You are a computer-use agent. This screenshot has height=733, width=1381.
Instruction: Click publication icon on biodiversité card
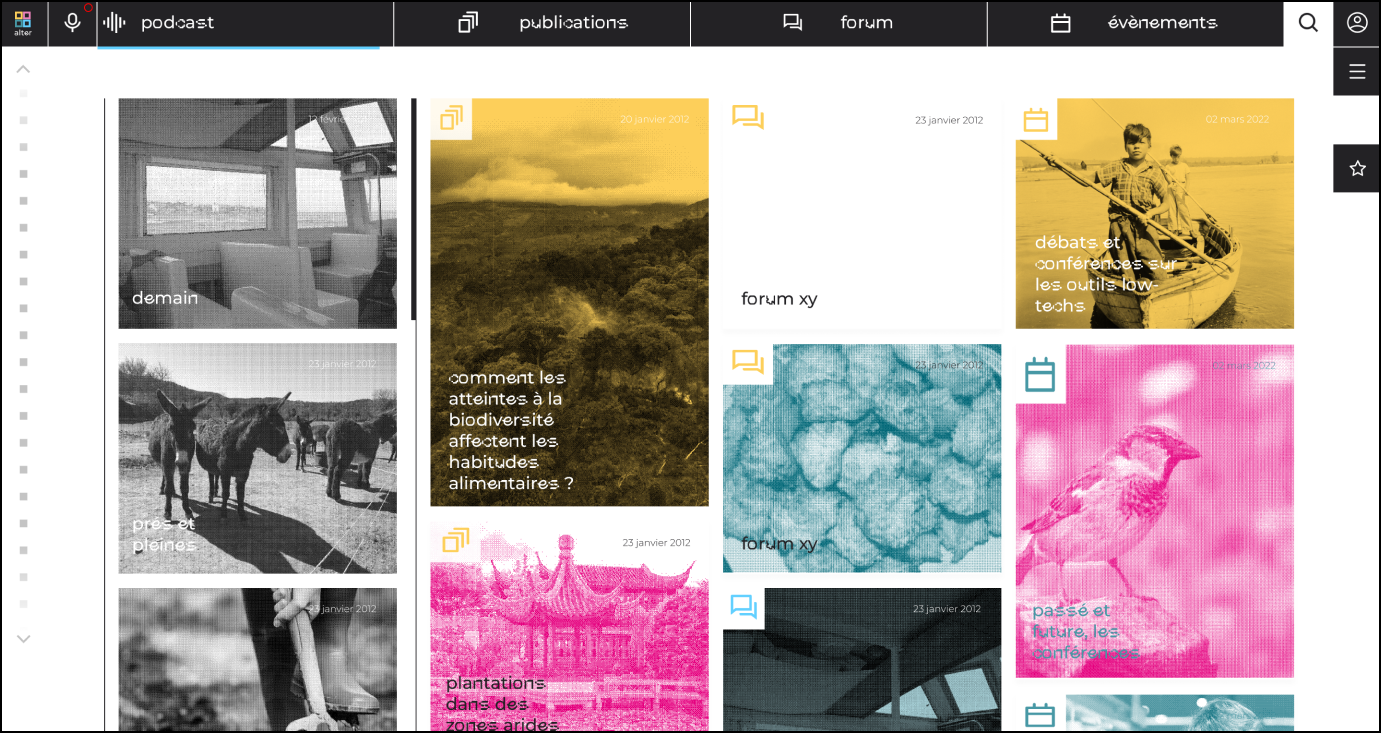[451, 118]
